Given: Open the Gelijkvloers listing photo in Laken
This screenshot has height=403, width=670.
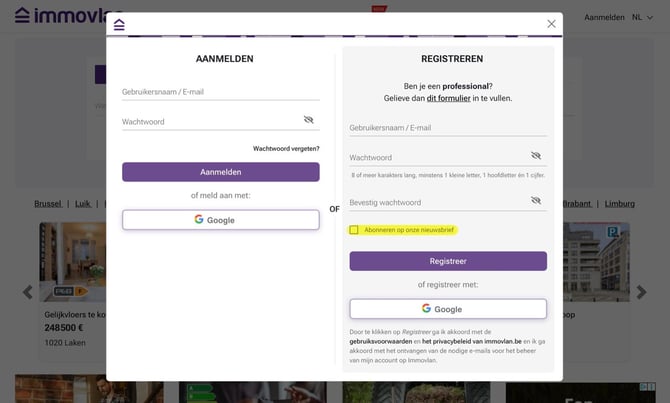Looking at the screenshot, I should [x=72, y=260].
